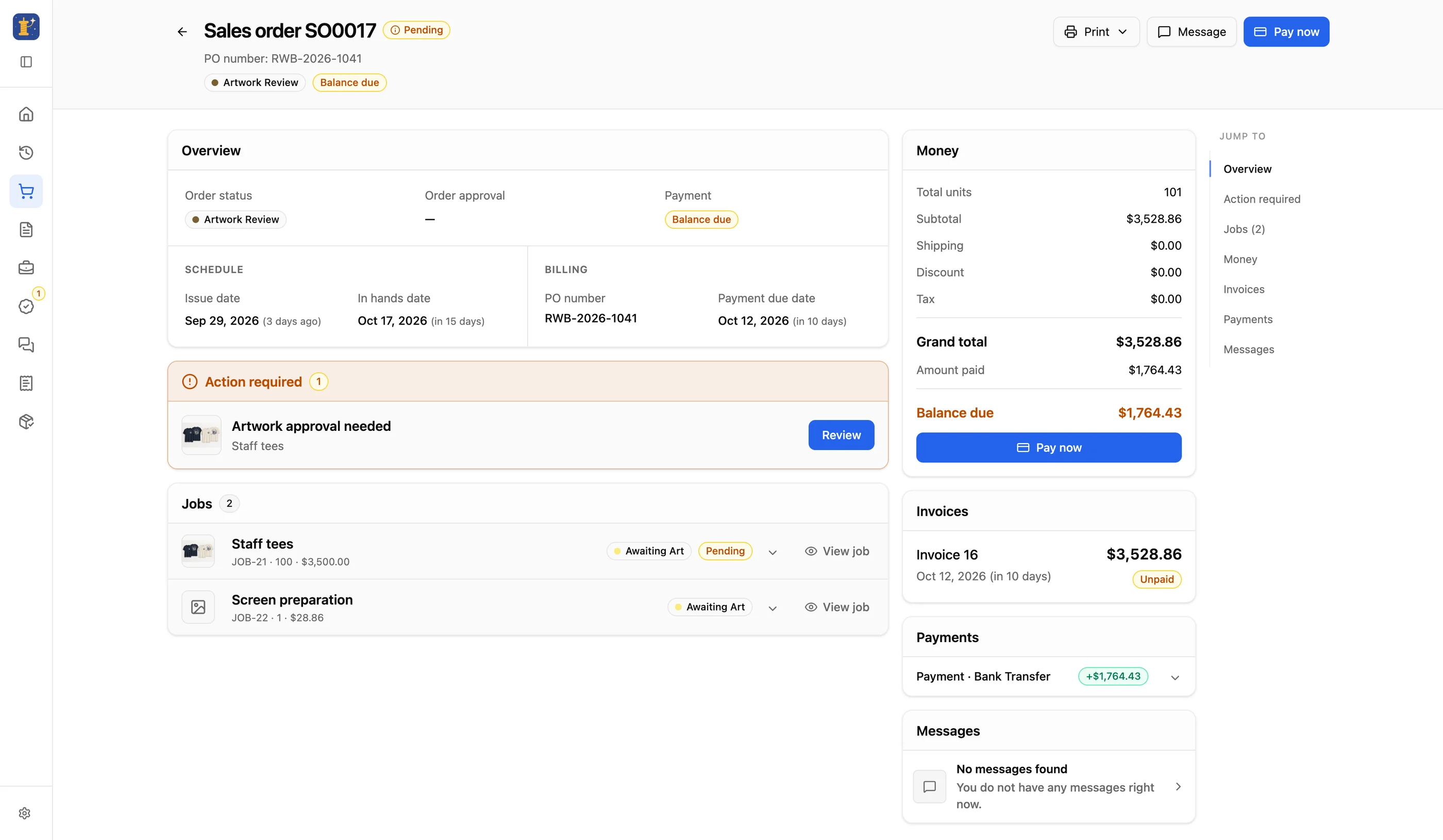Click the Unpaid badge on Invoice 16
Image resolution: width=1443 pixels, height=840 pixels.
pos(1156,579)
